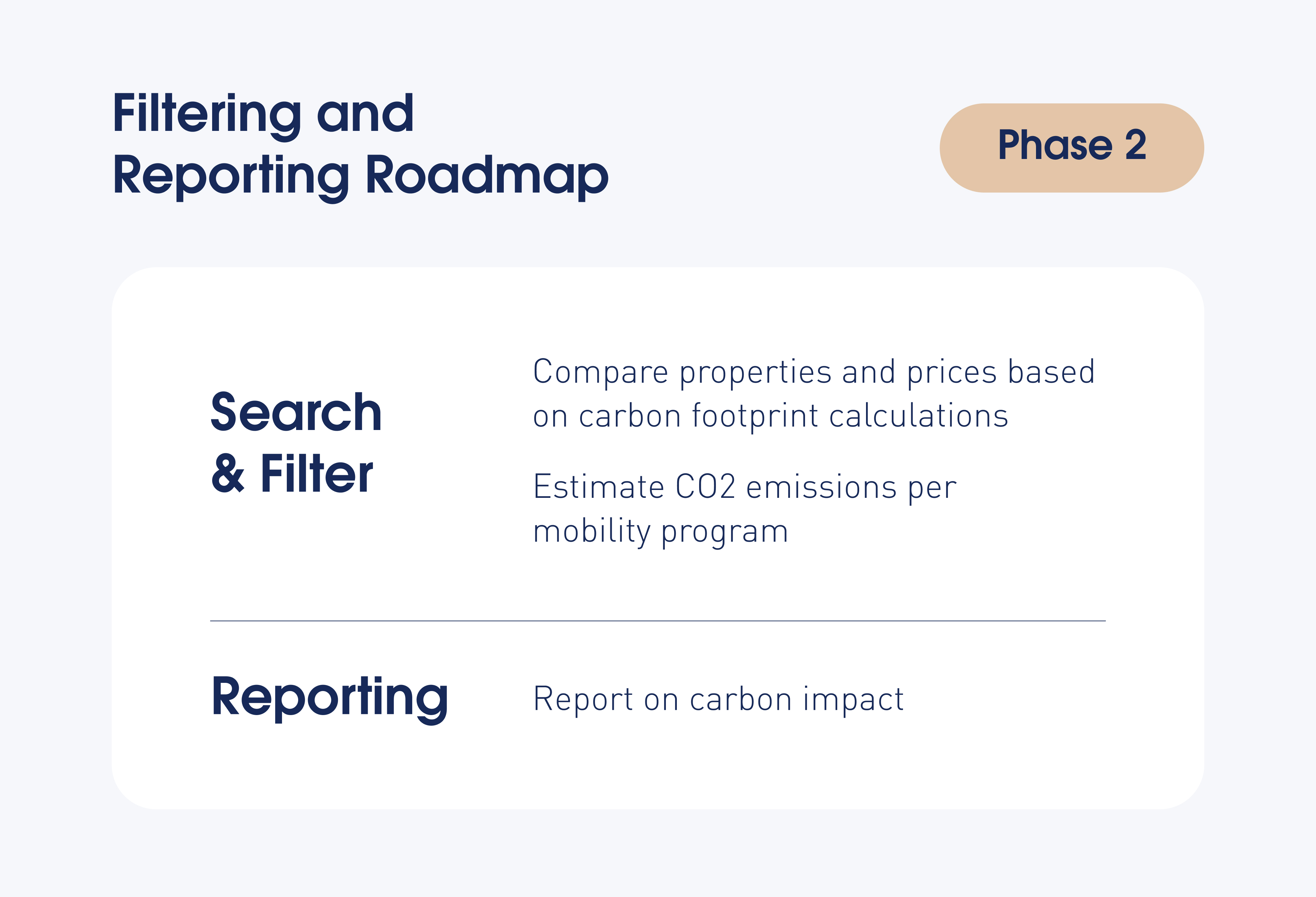Click the number 2 in the badge
This screenshot has height=897, width=1316.
click(x=1135, y=145)
